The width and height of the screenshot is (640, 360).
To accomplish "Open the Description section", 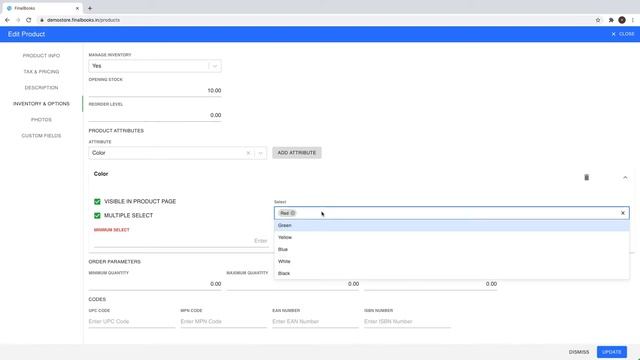I will [41, 87].
